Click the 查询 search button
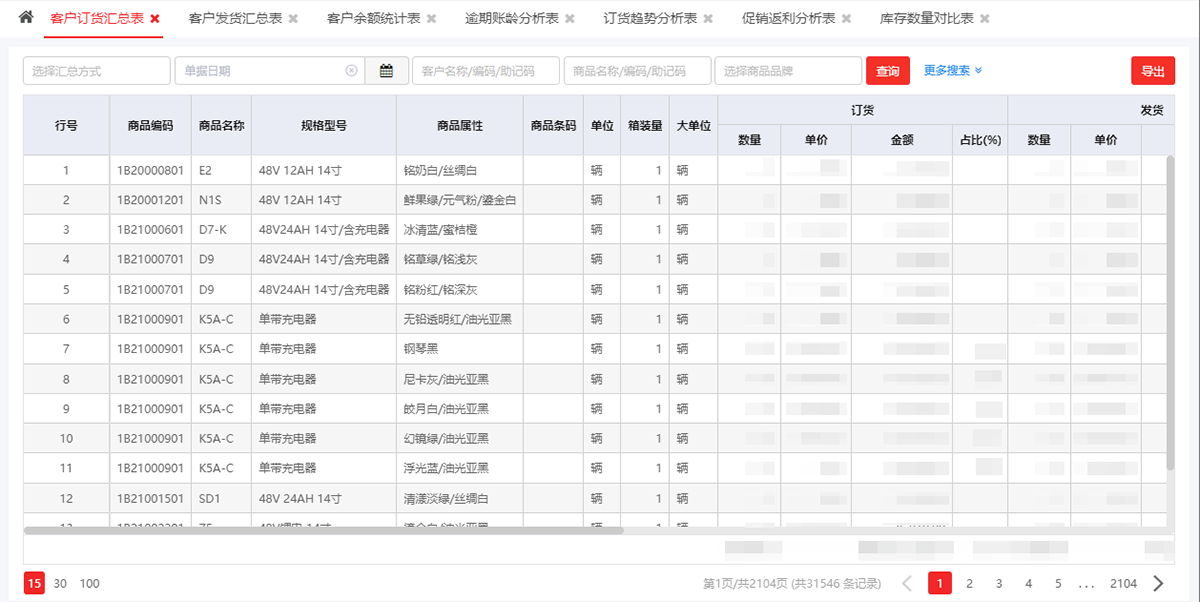 (x=888, y=70)
